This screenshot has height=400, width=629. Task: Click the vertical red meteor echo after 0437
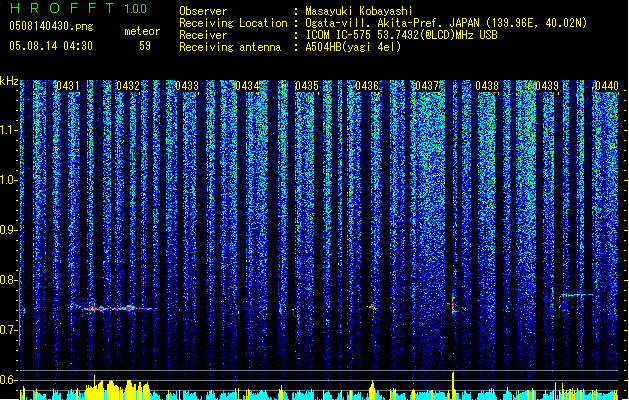[453, 304]
